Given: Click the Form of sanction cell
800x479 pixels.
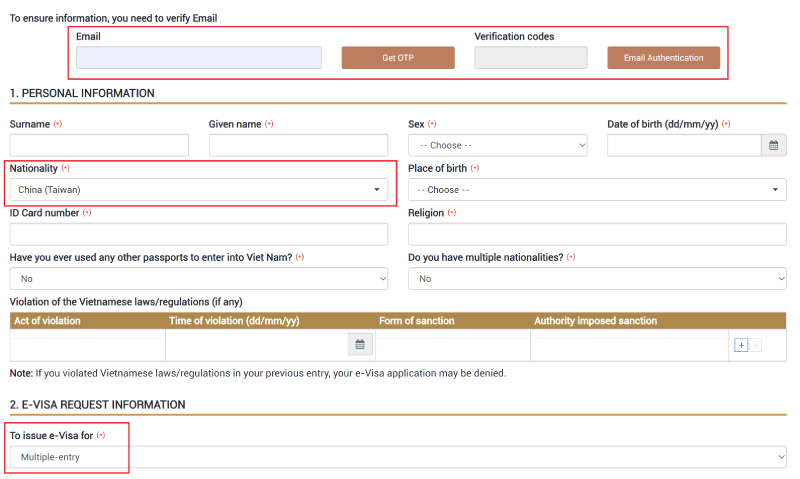Looking at the screenshot, I should [453, 345].
